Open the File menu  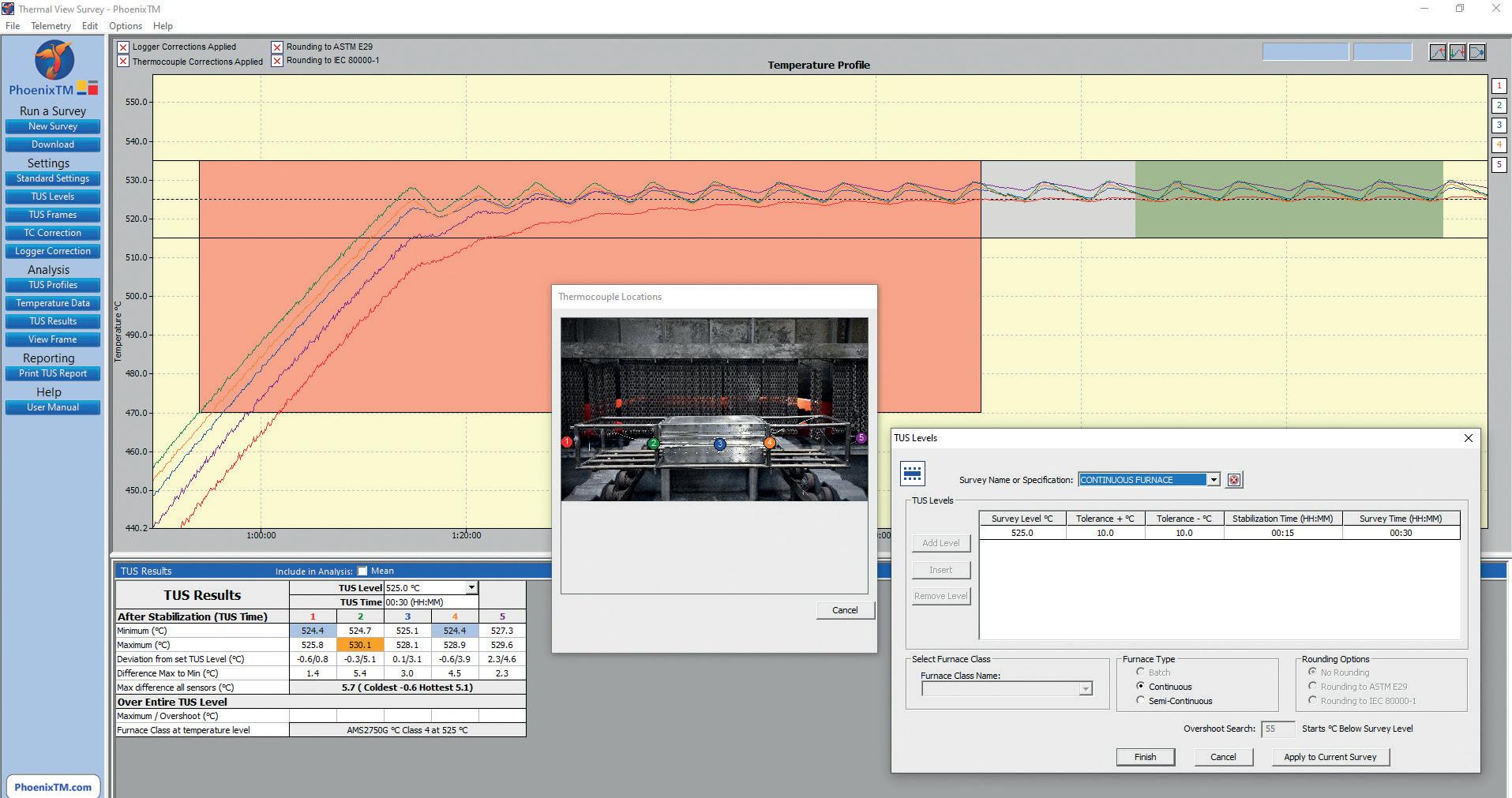tap(13, 26)
